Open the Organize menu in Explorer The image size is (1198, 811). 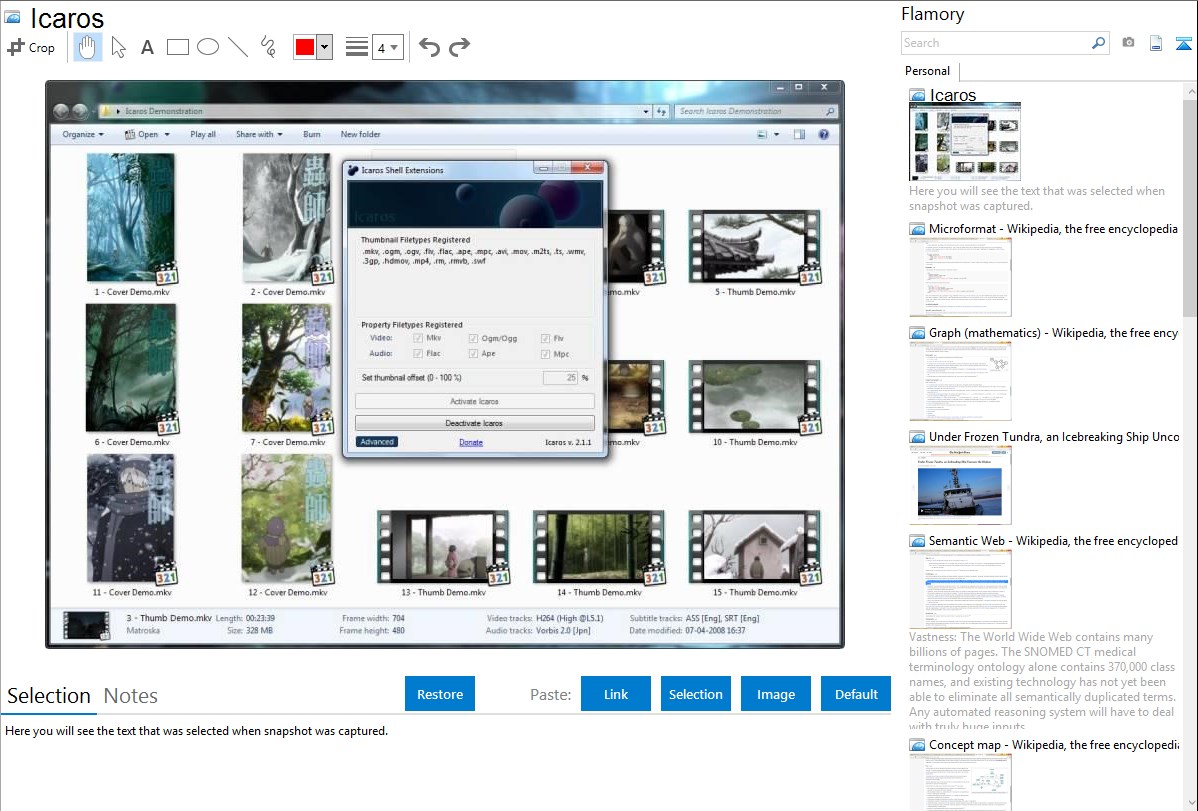click(x=83, y=135)
